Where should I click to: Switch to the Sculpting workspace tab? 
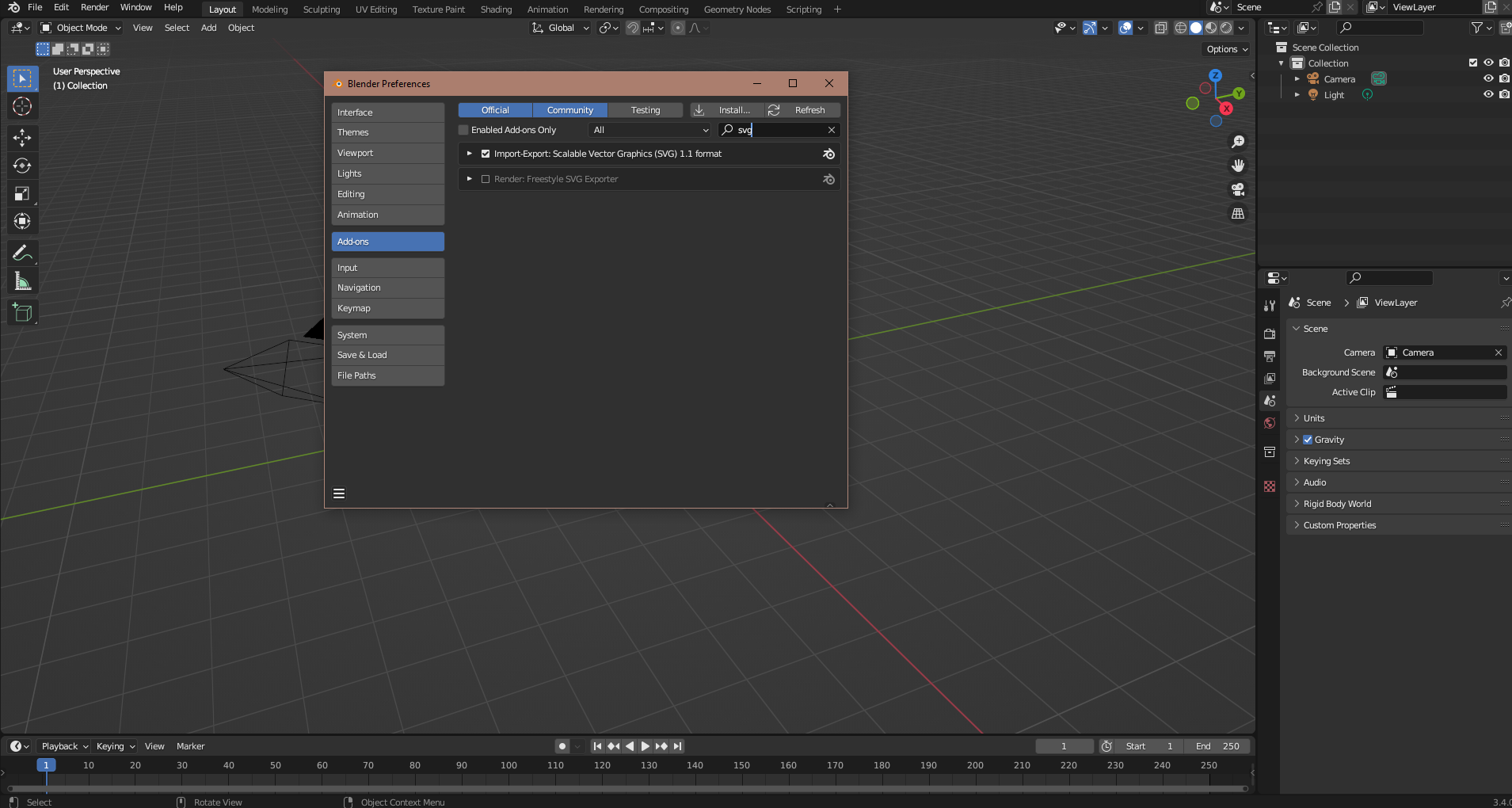point(322,10)
